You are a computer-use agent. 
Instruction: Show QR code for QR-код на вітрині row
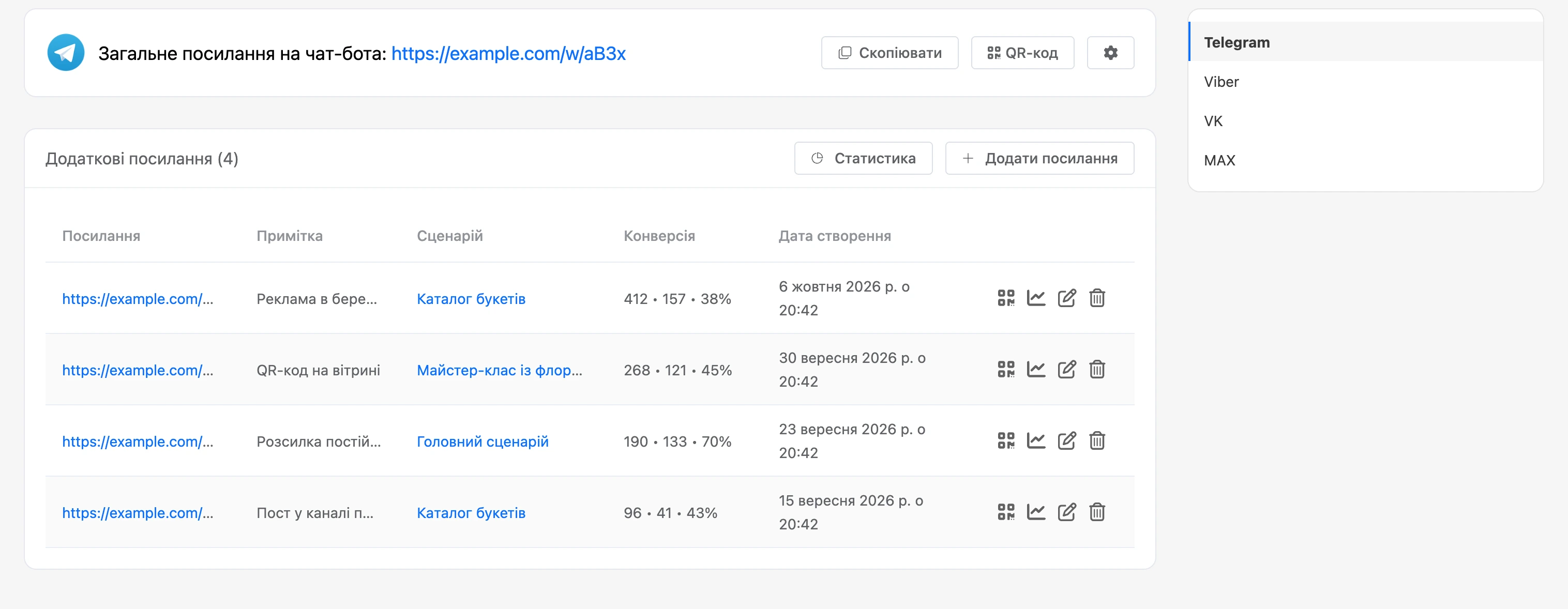[1005, 369]
